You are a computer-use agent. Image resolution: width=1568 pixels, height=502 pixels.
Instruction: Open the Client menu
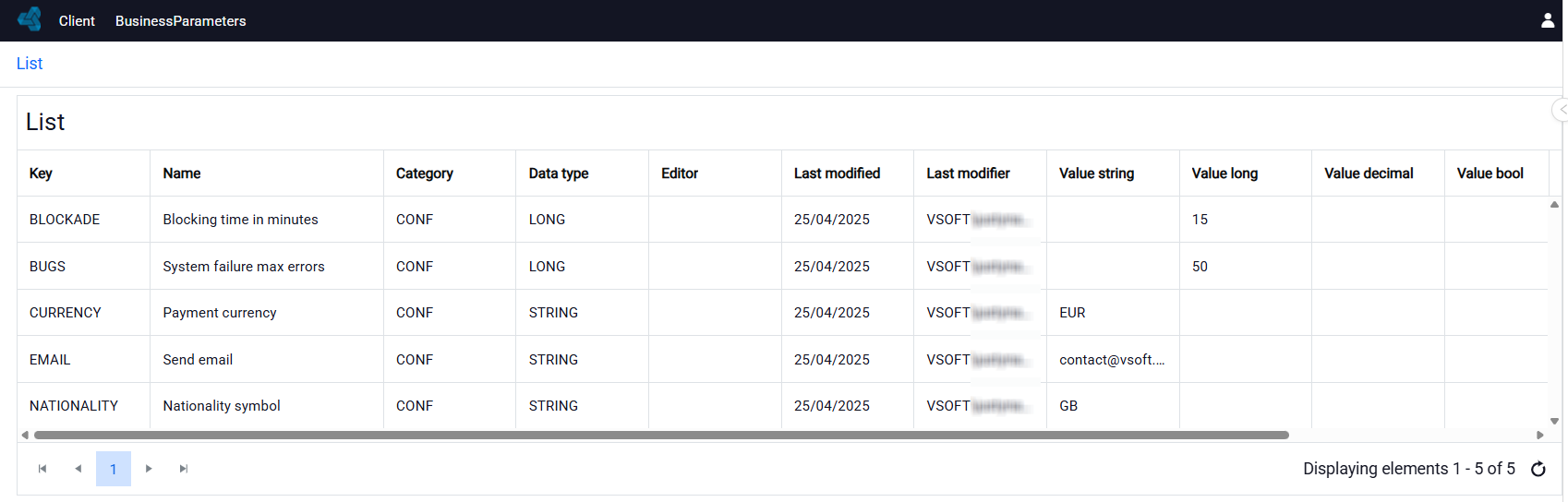[77, 20]
